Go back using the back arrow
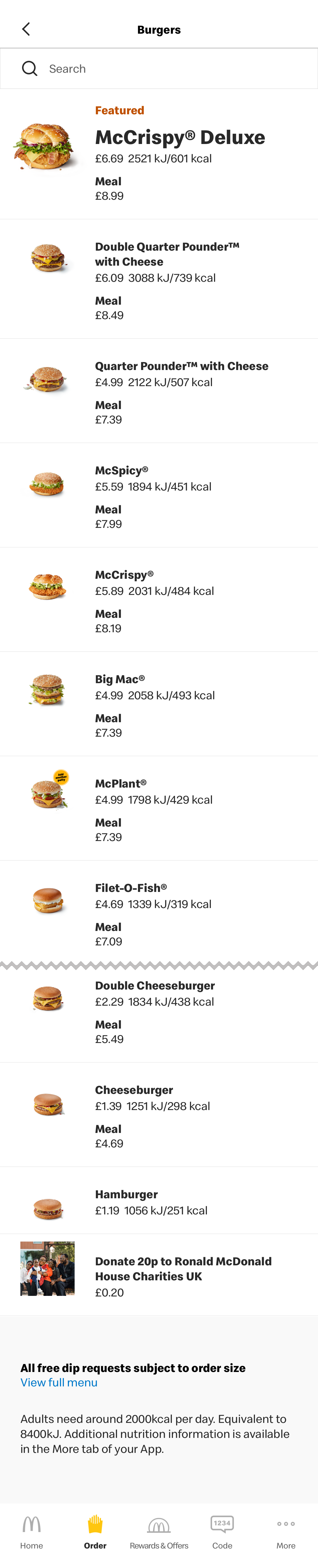Screen dimensions: 318x1568 pos(25,29)
